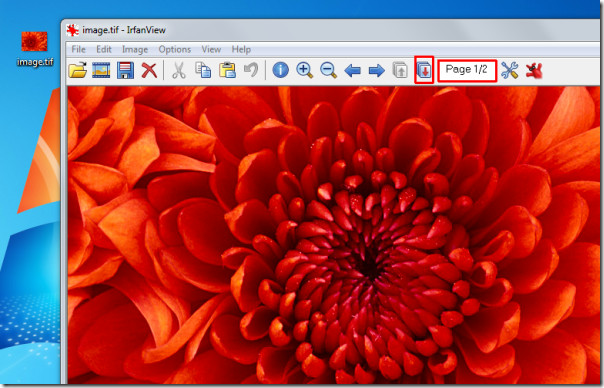Viewport: 604px width, 388px height.
Task: Click the Save floppy disk icon
Action: coord(125,71)
